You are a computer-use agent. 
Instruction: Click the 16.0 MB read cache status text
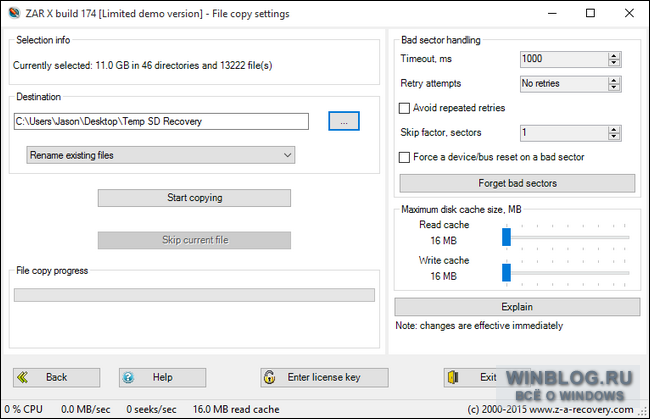(236, 409)
